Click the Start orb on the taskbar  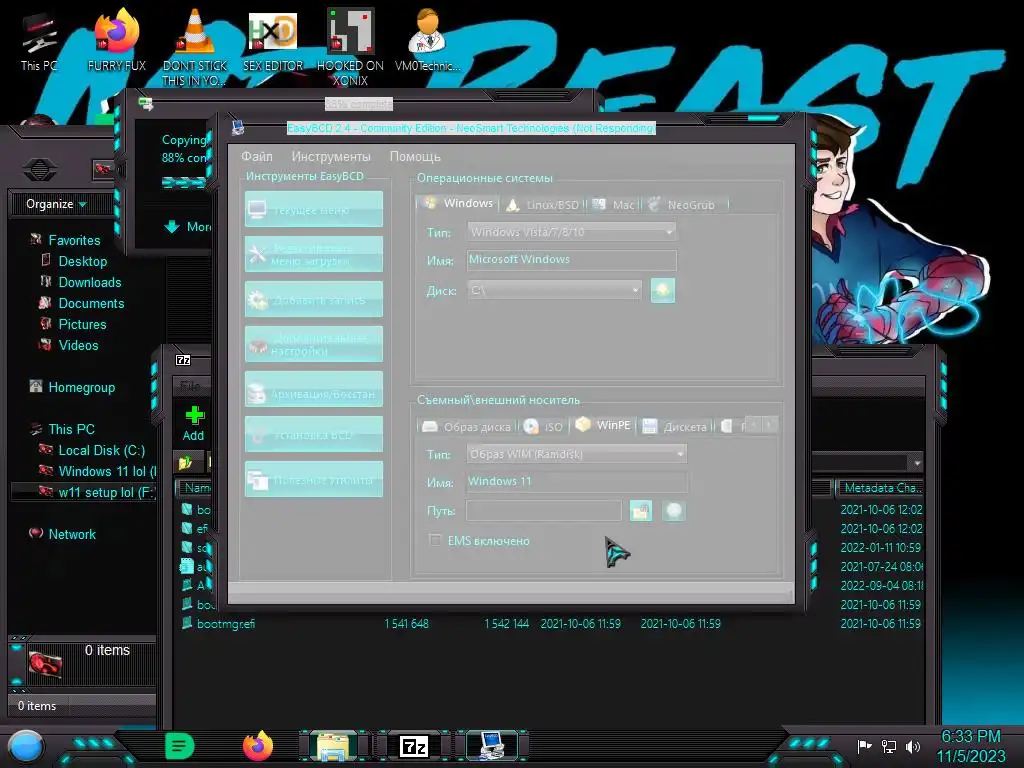tap(26, 746)
